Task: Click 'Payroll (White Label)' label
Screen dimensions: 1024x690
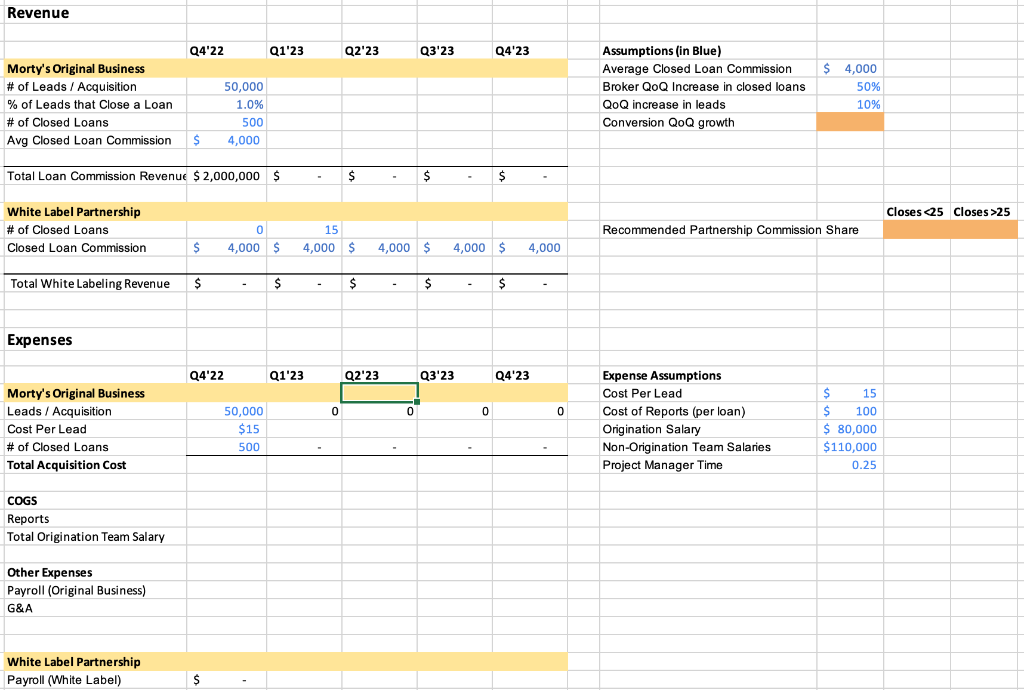Action: coord(64,680)
